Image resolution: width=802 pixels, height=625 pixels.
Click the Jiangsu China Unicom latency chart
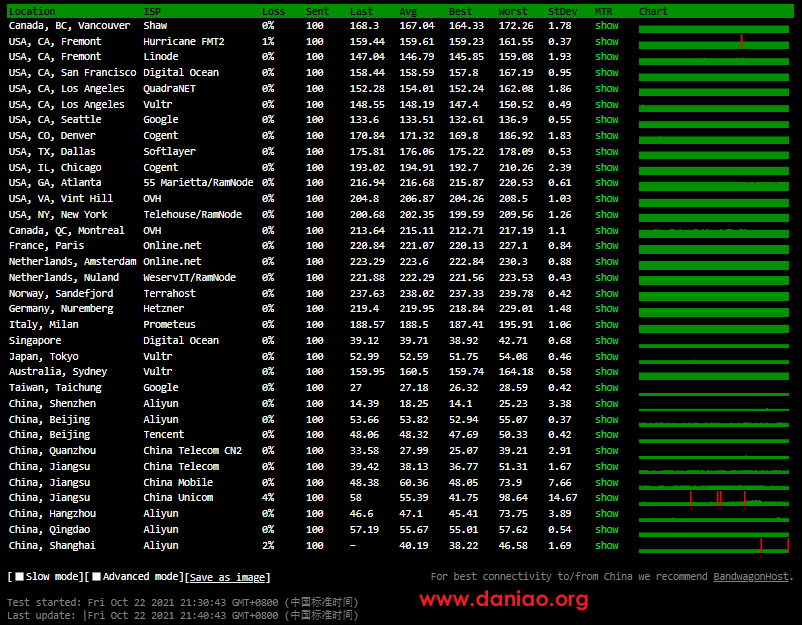coord(714,498)
